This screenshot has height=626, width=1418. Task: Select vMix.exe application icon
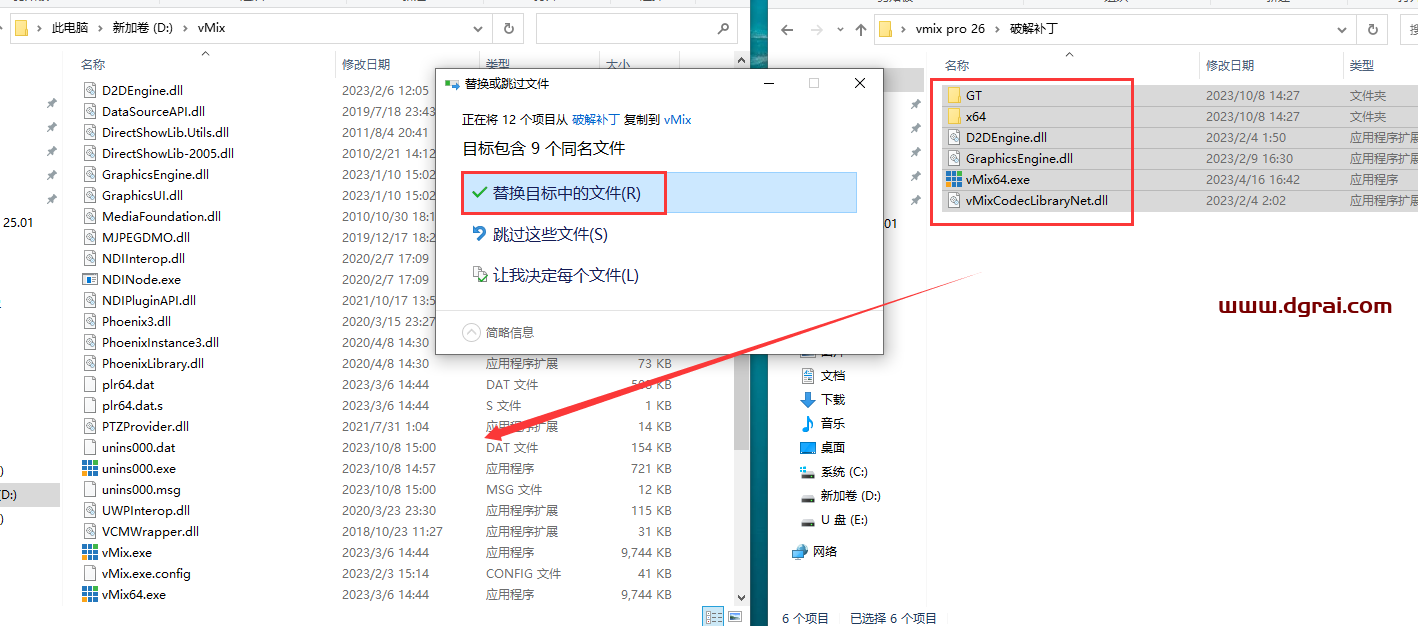[x=90, y=552]
